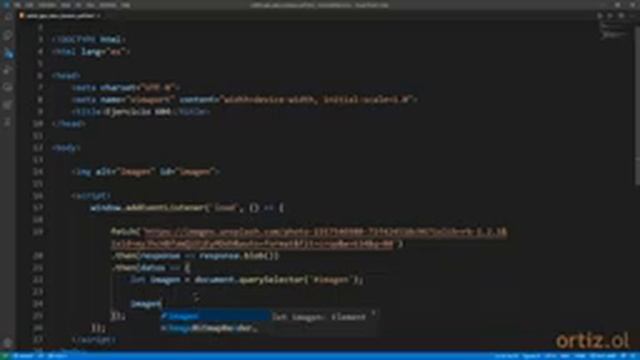The height and width of the screenshot is (360, 640).
Task: Open the Selection menu
Action: 47,5
